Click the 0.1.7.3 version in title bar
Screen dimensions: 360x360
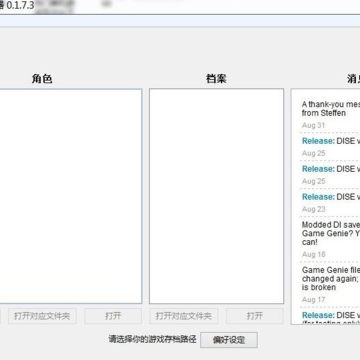[x=20, y=5]
